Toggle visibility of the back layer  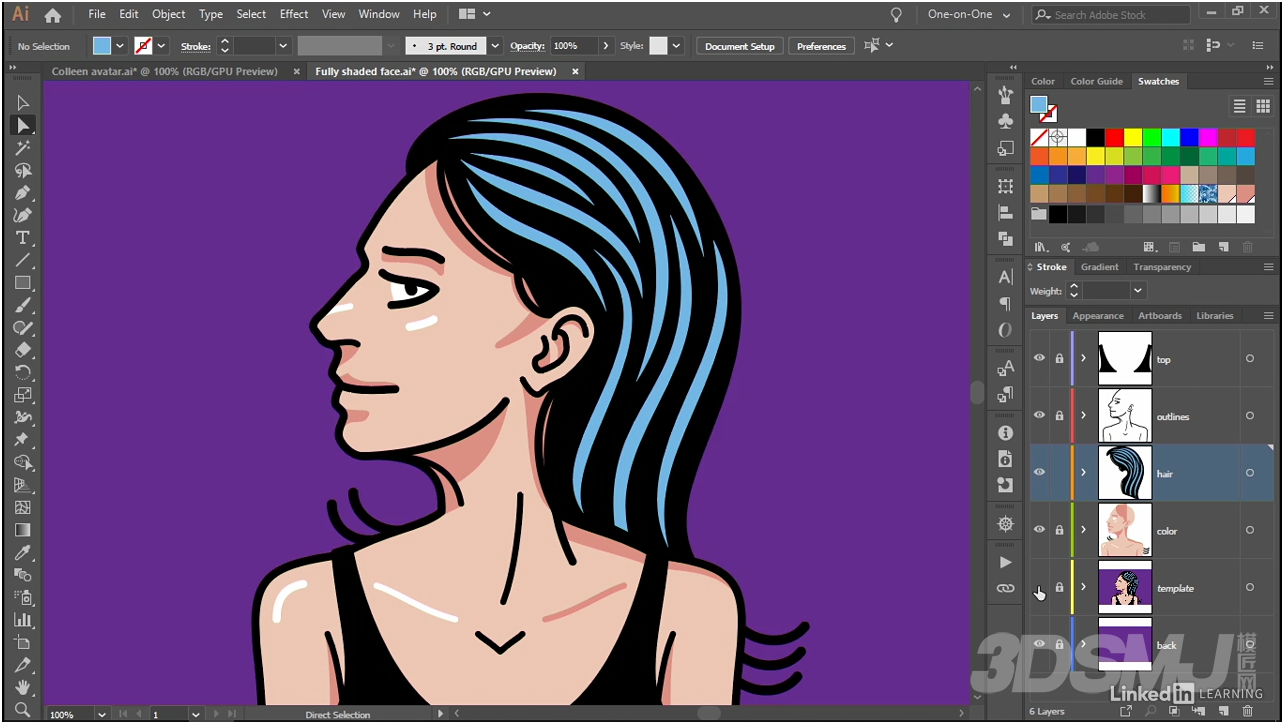tap(1040, 644)
